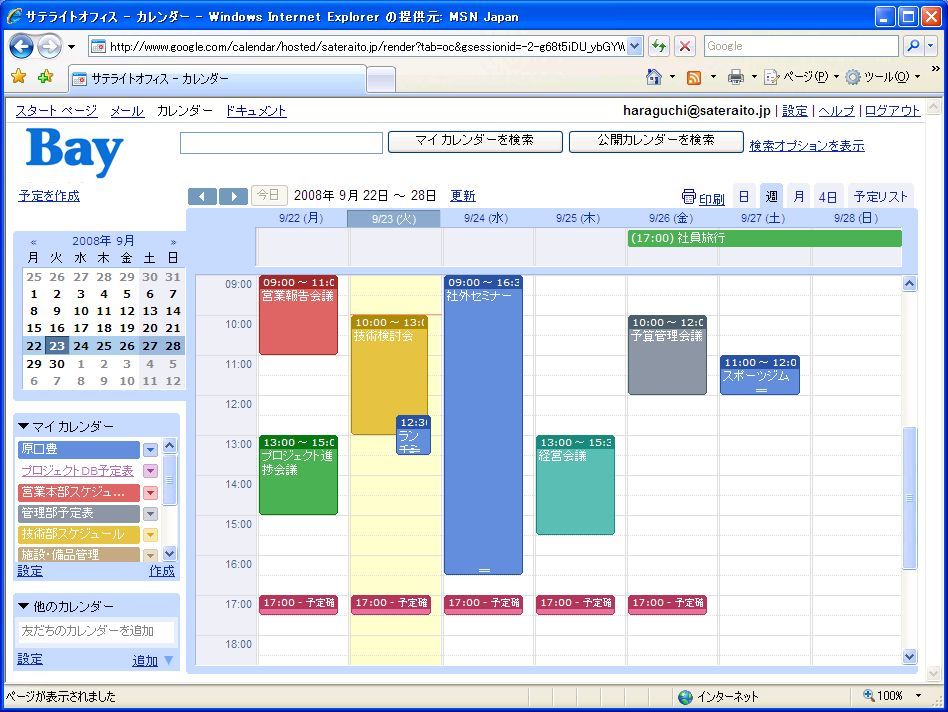Screen dimensions: 948x712
Task: Go to next month in mini calendar
Action: [x=174, y=242]
